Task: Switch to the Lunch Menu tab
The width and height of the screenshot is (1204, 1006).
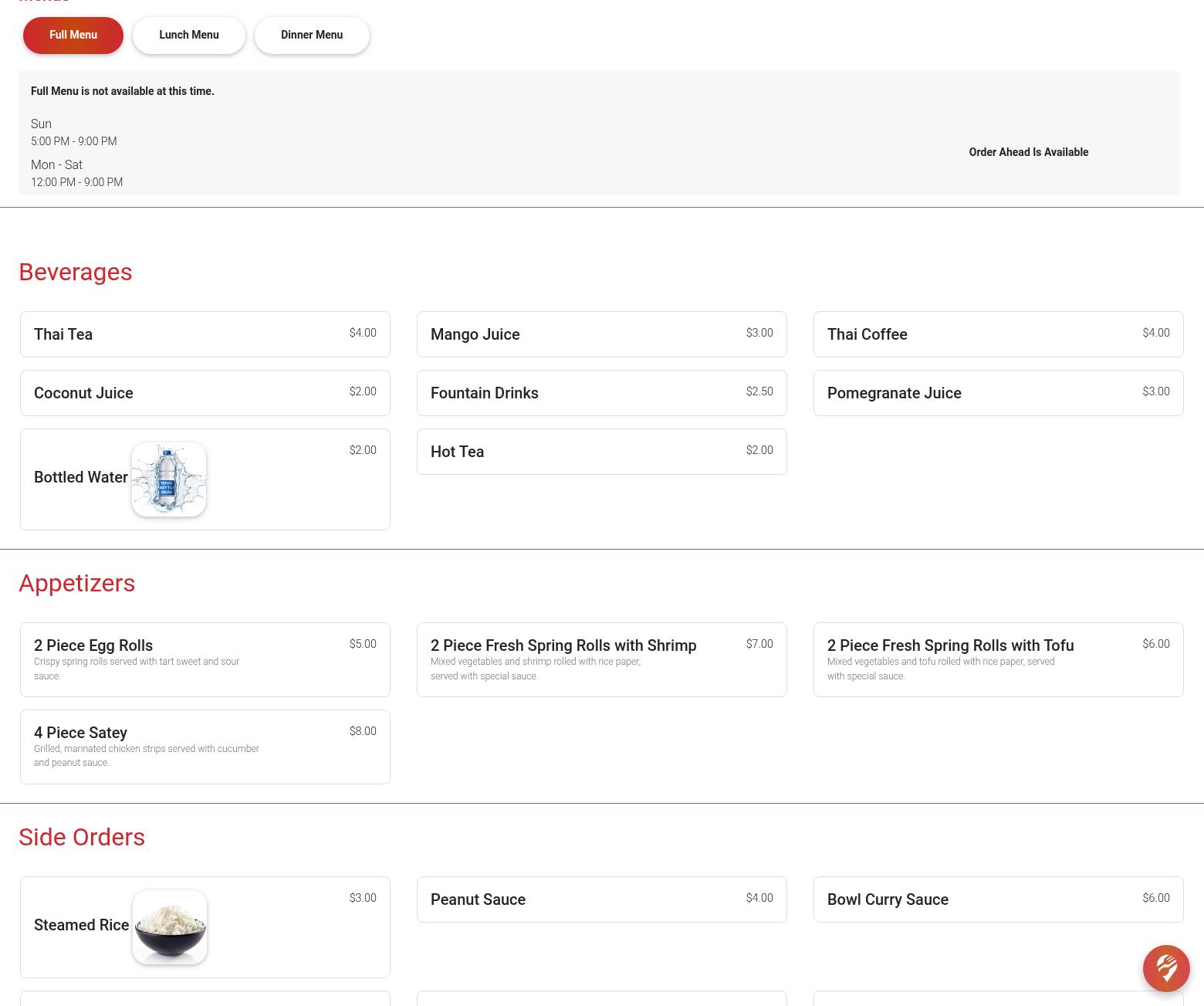Action: point(189,36)
